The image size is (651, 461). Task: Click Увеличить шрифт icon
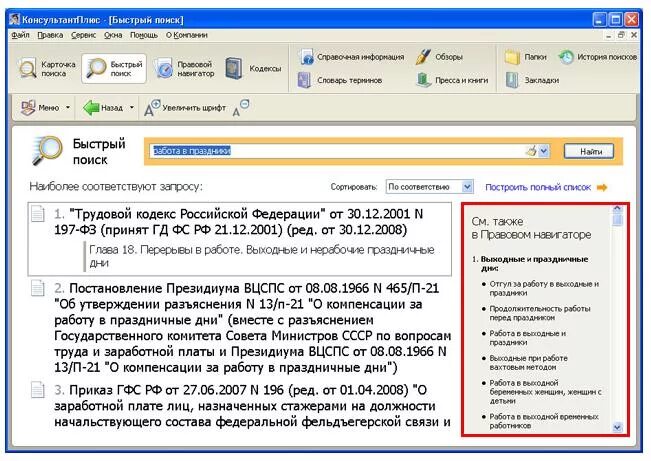coord(152,108)
